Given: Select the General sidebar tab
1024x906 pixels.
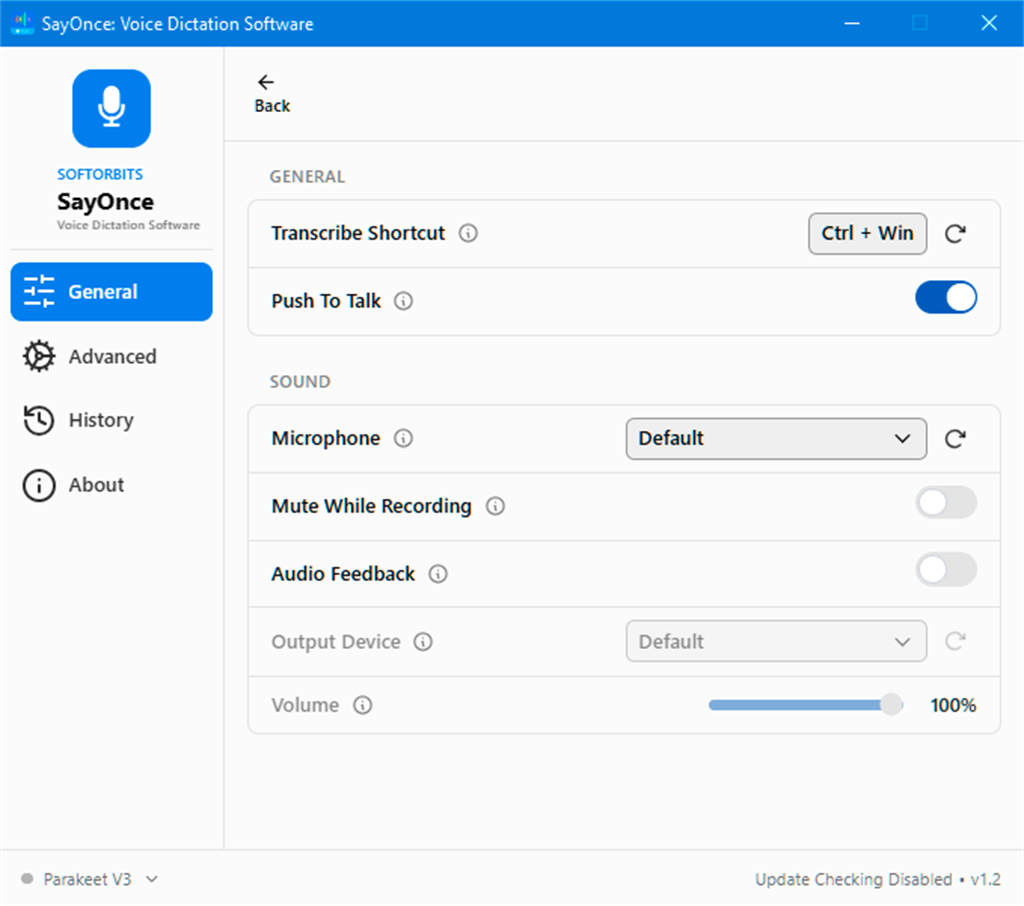Looking at the screenshot, I should 112,292.
